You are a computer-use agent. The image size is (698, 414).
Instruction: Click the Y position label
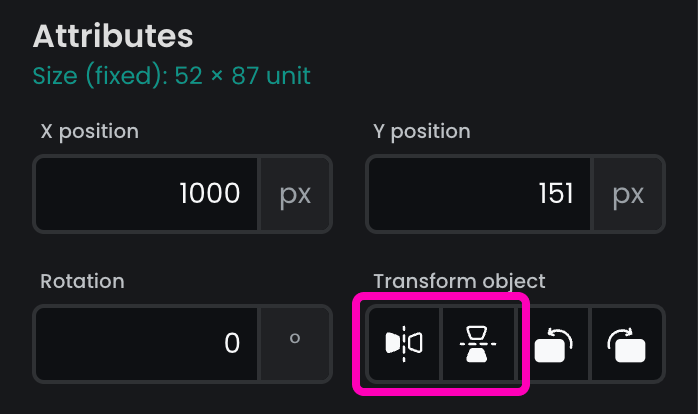pyautogui.click(x=421, y=131)
